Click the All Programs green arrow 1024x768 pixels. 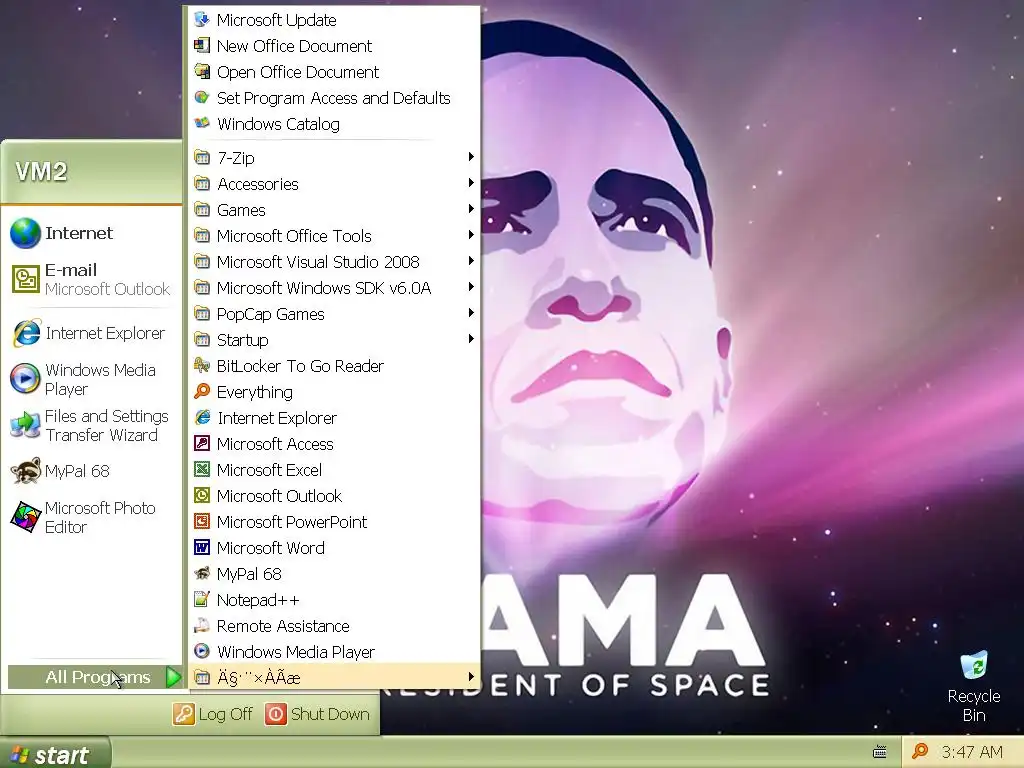point(173,677)
